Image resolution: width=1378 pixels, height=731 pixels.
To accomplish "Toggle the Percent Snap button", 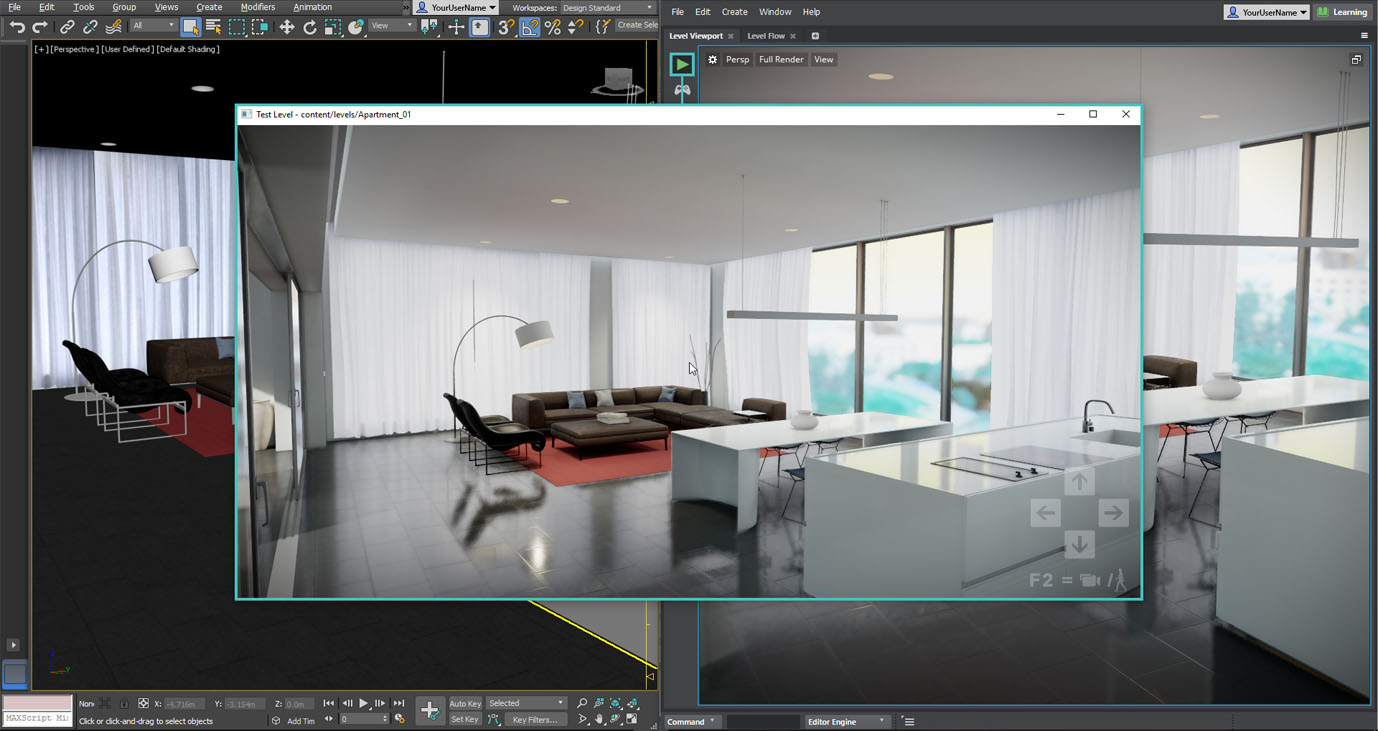I will click(x=552, y=27).
